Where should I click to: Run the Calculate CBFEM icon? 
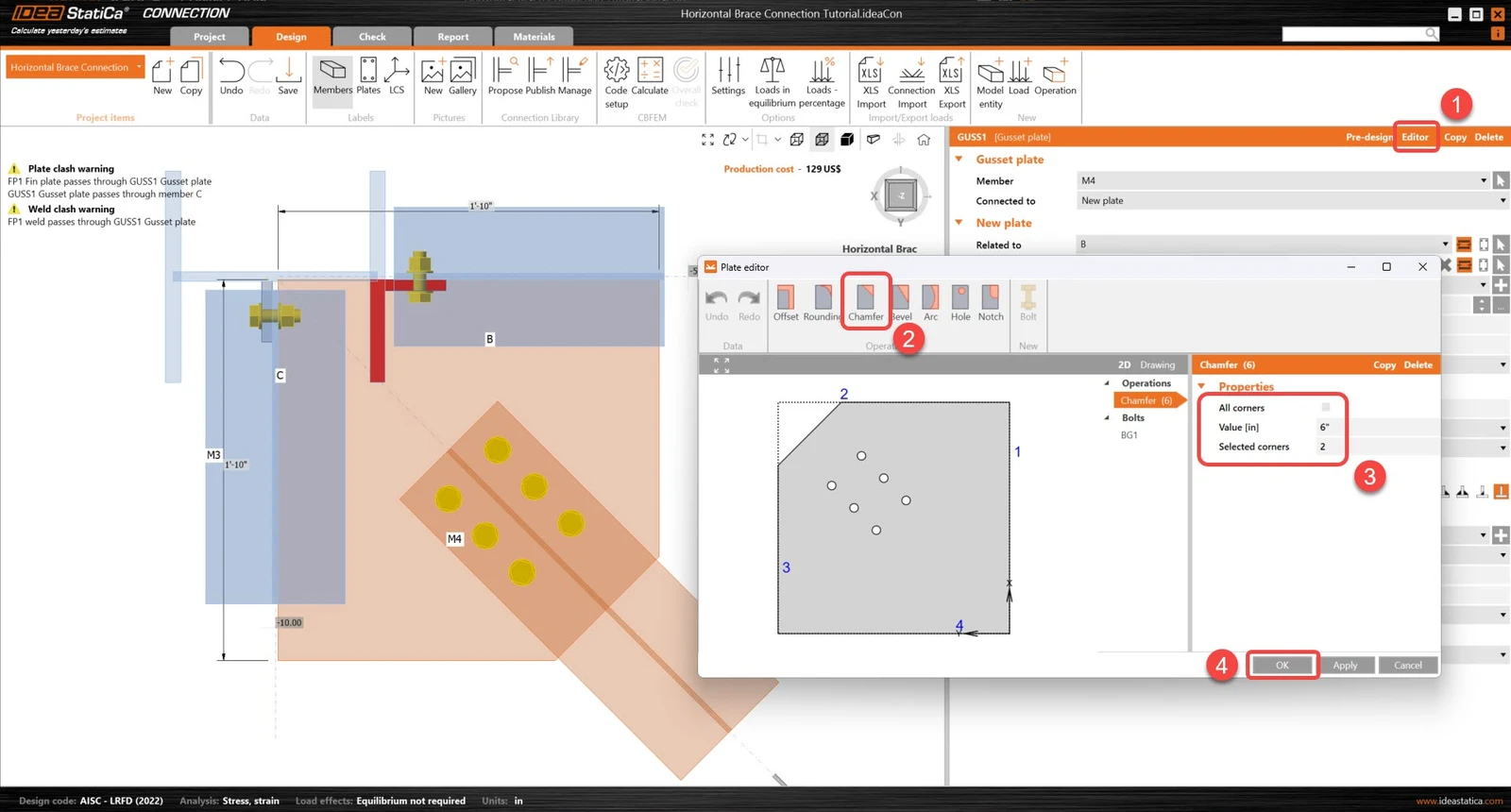click(650, 76)
